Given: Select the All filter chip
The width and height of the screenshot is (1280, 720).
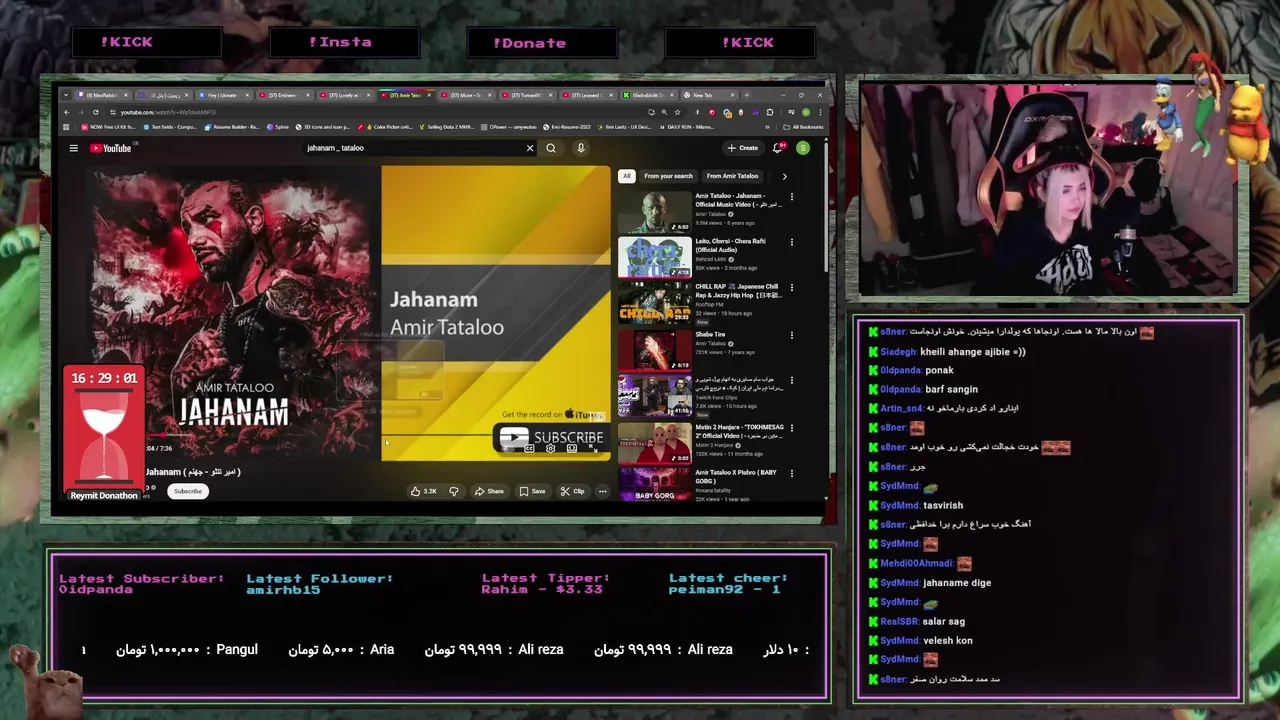Looking at the screenshot, I should (627, 176).
